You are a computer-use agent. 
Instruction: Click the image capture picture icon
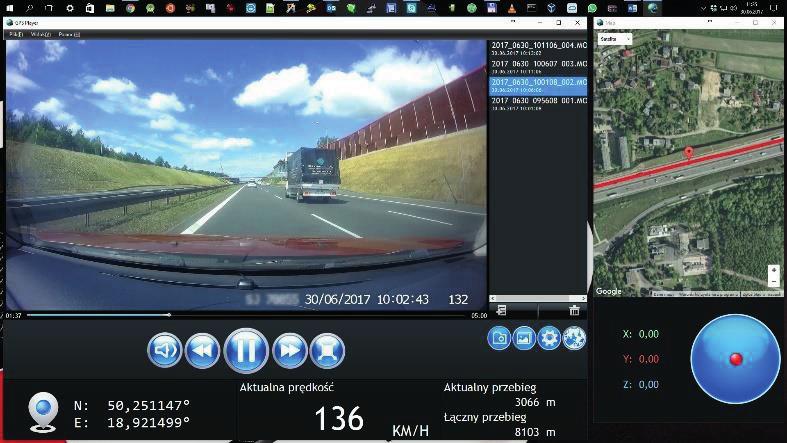pos(523,338)
